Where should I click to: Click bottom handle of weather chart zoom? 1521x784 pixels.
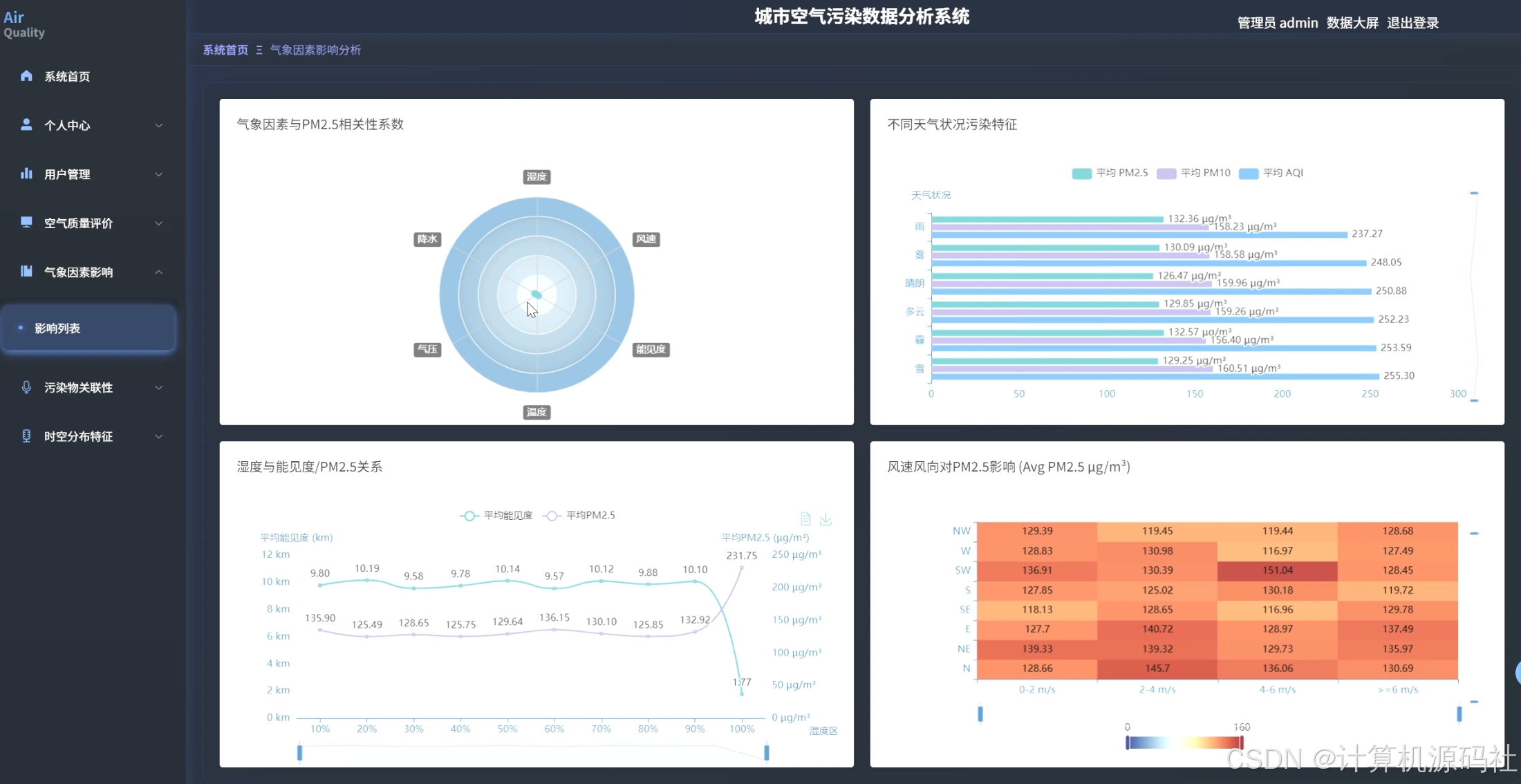[1474, 400]
